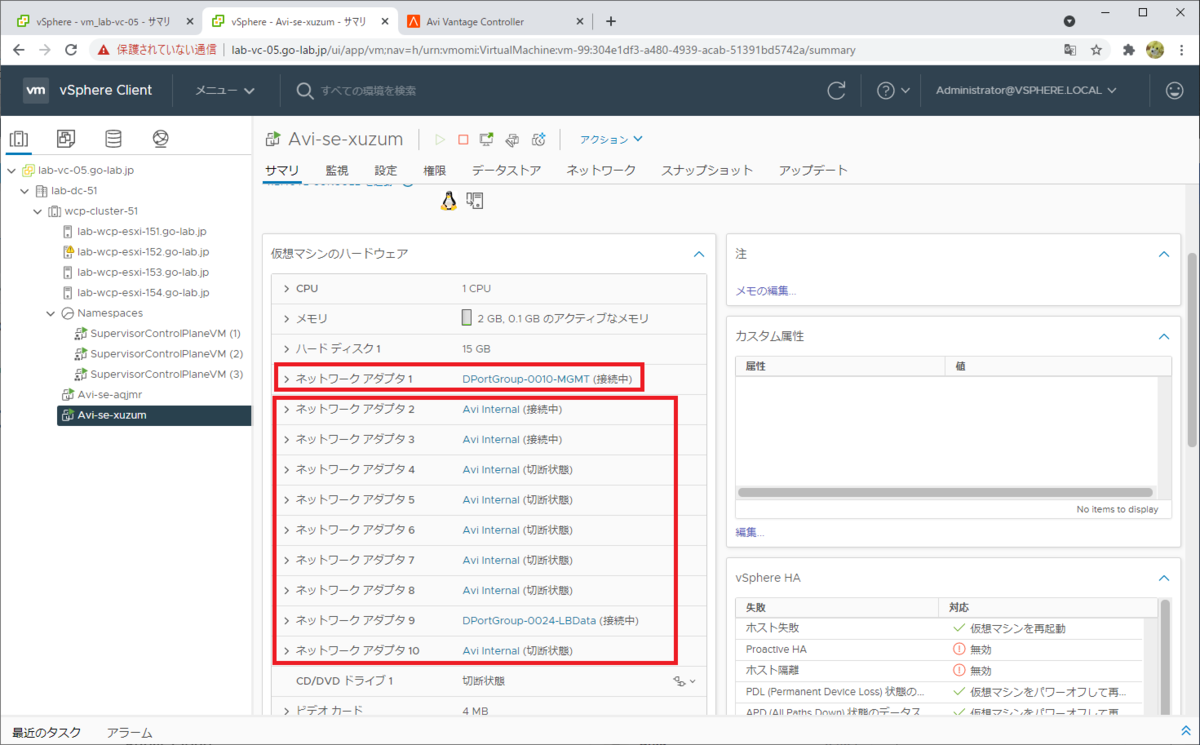Viewport: 1200px width, 745px height.
Task: Switch to the データストア tab
Action: 506,170
